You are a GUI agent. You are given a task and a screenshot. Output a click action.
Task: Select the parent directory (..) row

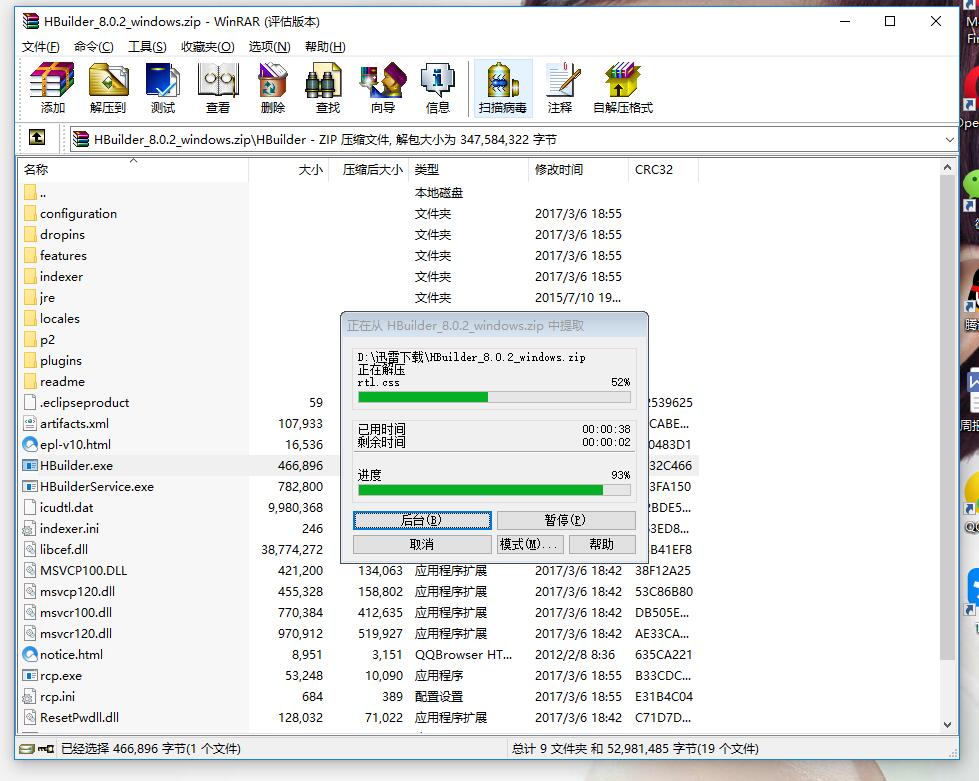pyautogui.click(x=358, y=193)
